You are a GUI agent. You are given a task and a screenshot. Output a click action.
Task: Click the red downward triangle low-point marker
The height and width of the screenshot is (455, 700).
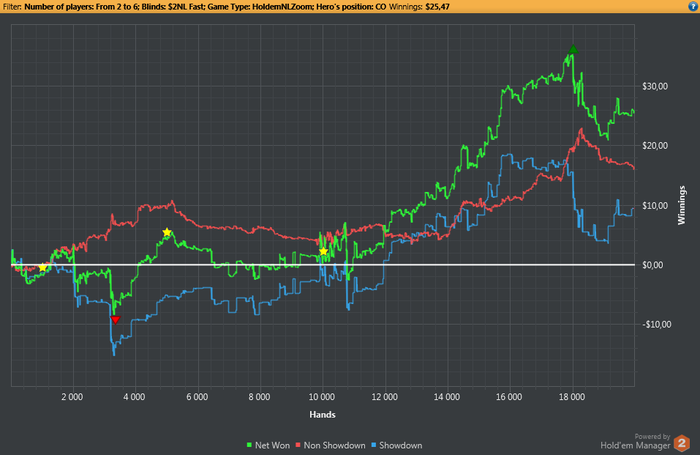115,320
